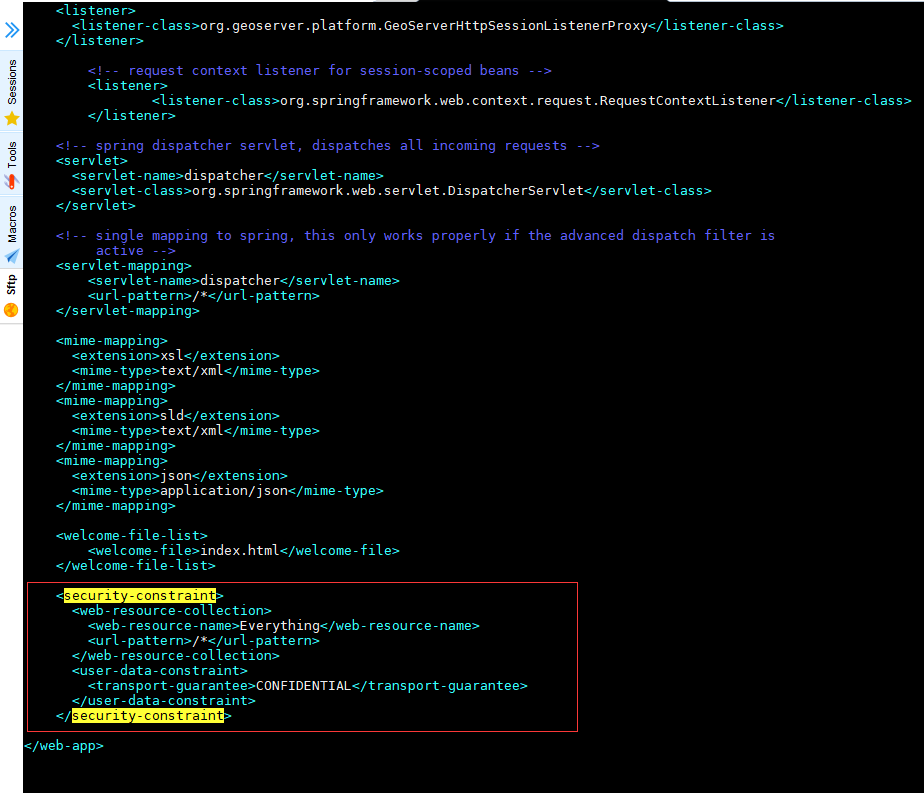This screenshot has width=924, height=793.
Task: Click the extension sld line
Action: 176,416
